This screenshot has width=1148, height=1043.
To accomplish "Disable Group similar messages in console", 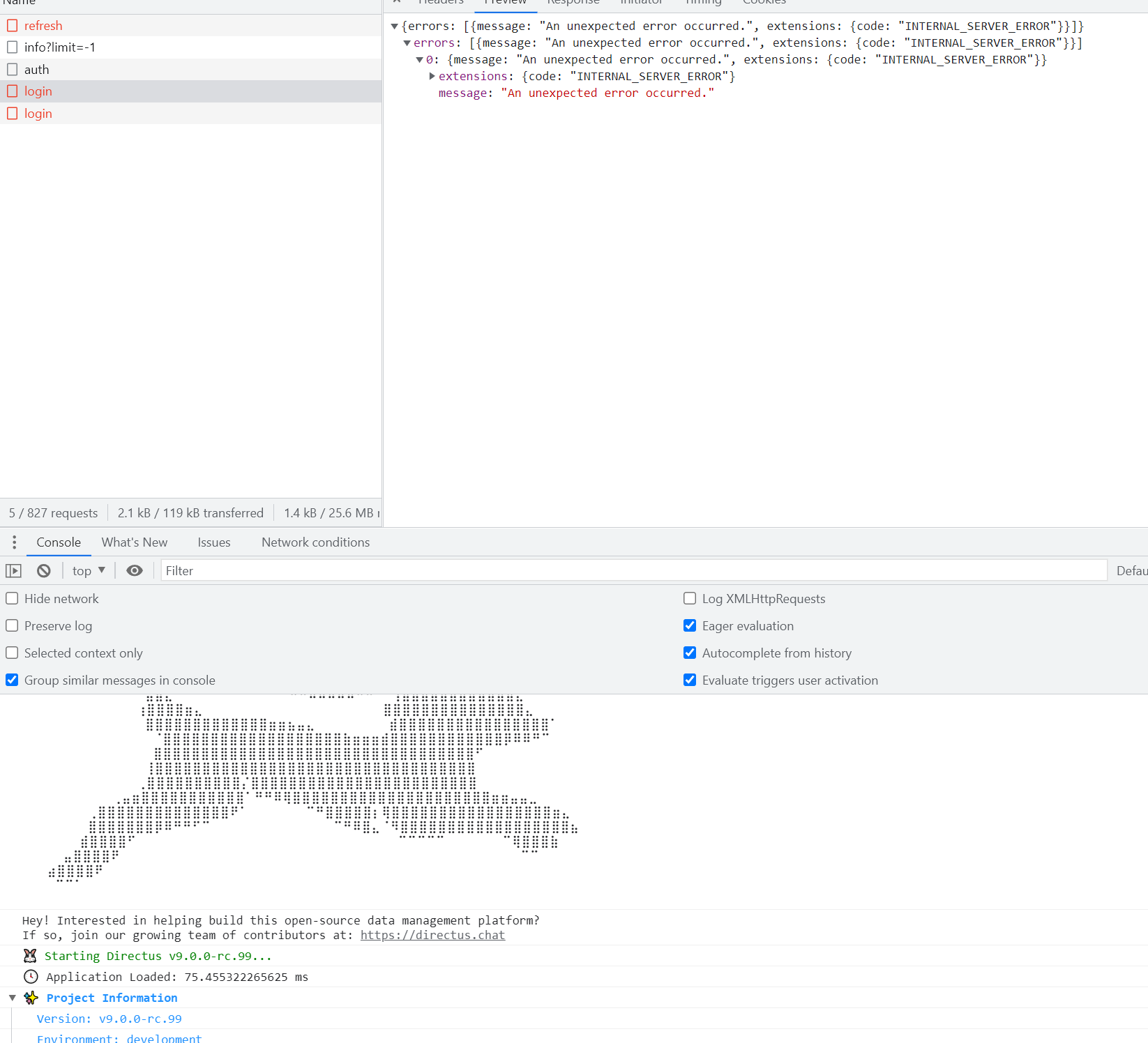I will 12,680.
